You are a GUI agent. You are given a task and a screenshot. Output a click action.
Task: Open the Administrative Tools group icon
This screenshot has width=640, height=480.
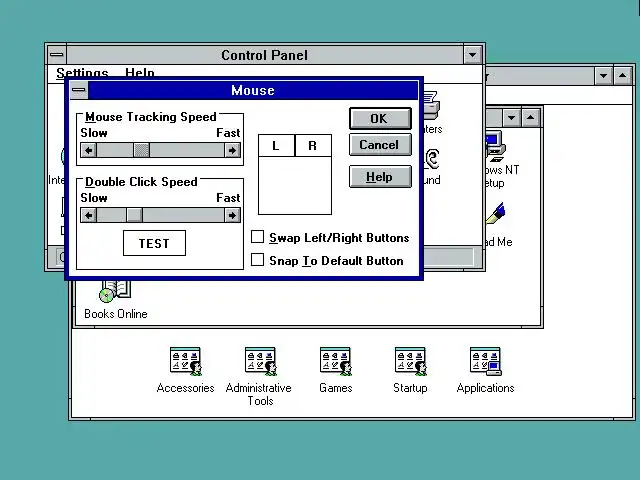coord(260,362)
